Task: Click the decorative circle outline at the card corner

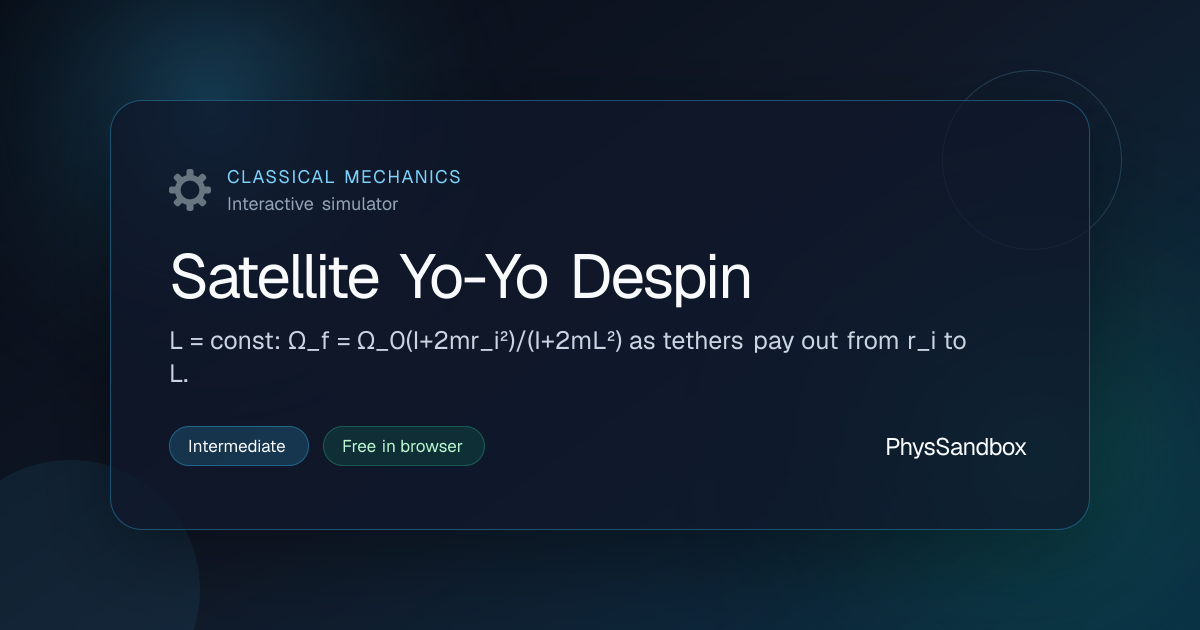Action: point(1032,160)
